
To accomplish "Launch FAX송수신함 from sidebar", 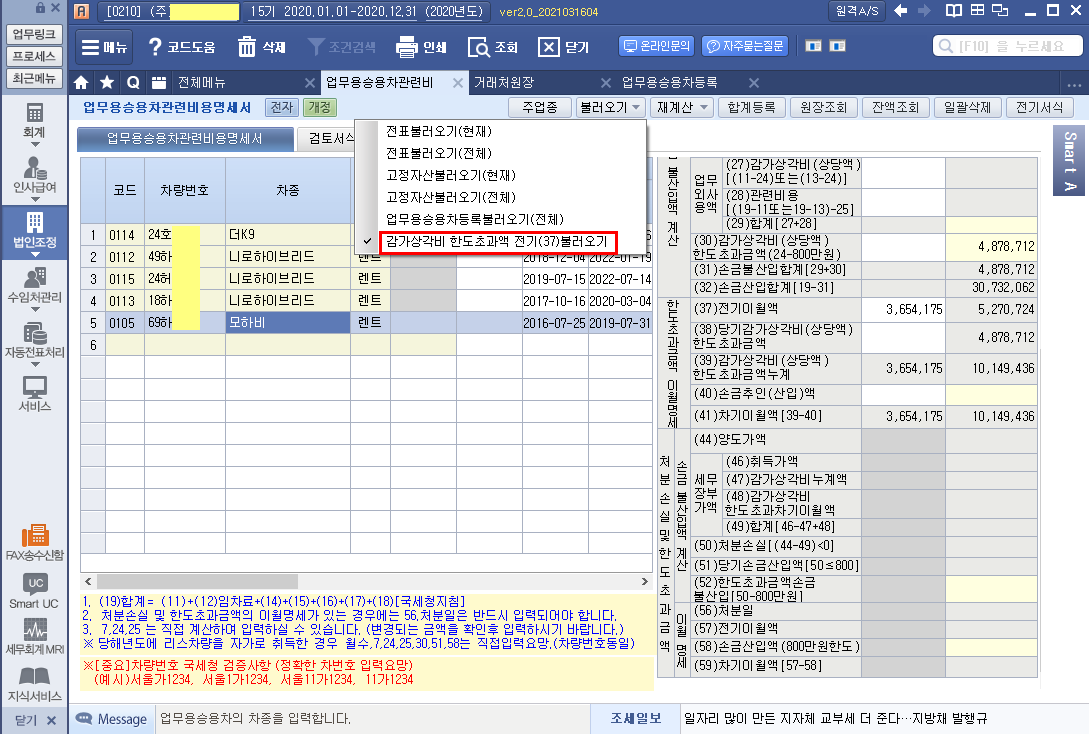I will point(35,535).
